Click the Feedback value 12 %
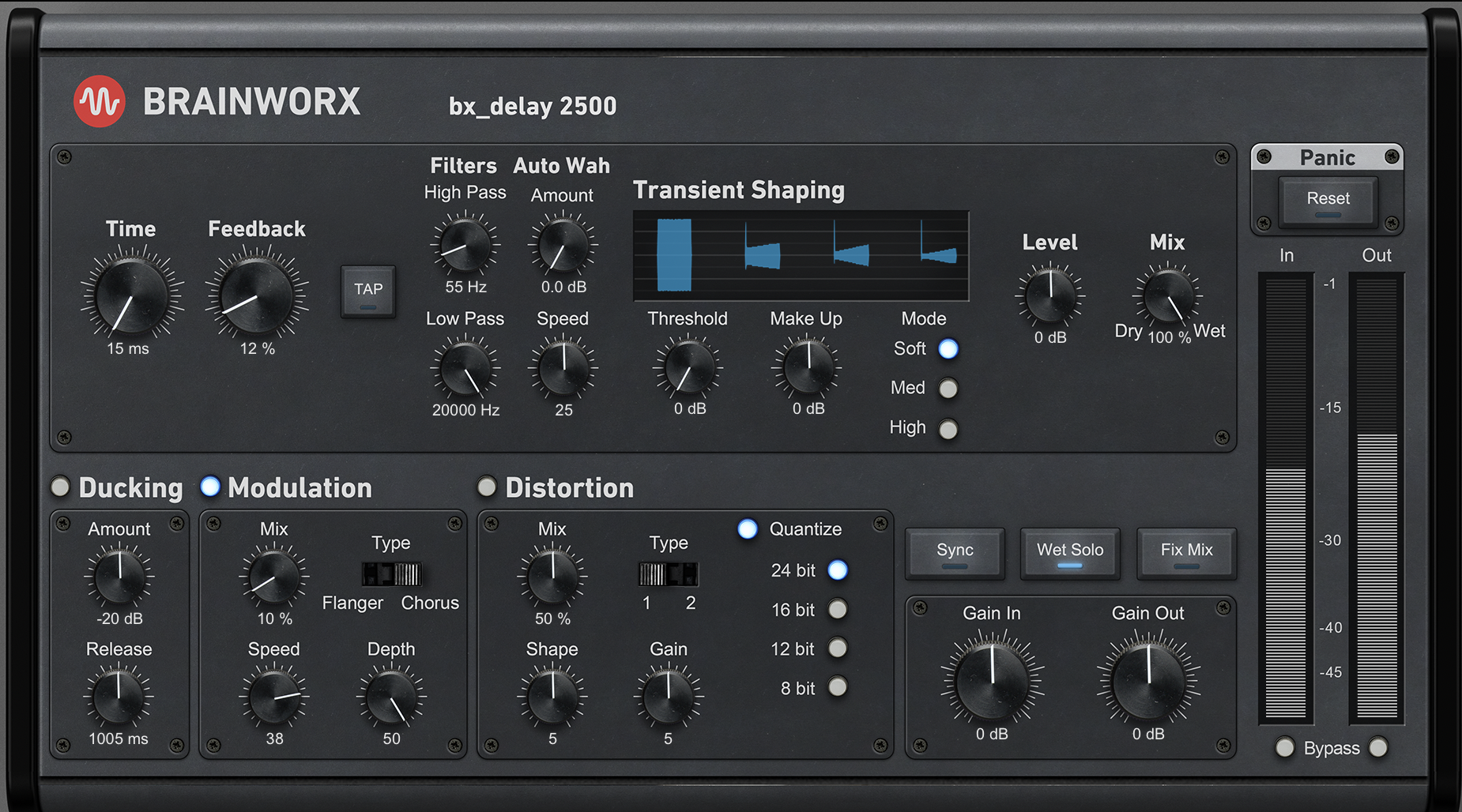Viewport: 1462px width, 812px height. coord(258,348)
